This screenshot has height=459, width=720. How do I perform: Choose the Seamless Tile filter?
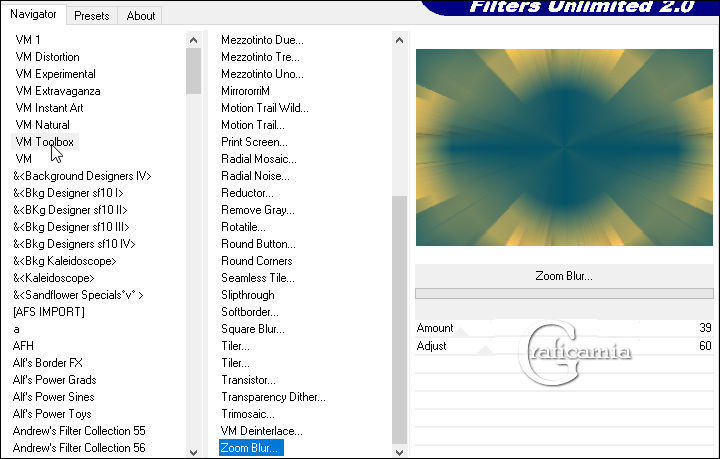coord(258,277)
